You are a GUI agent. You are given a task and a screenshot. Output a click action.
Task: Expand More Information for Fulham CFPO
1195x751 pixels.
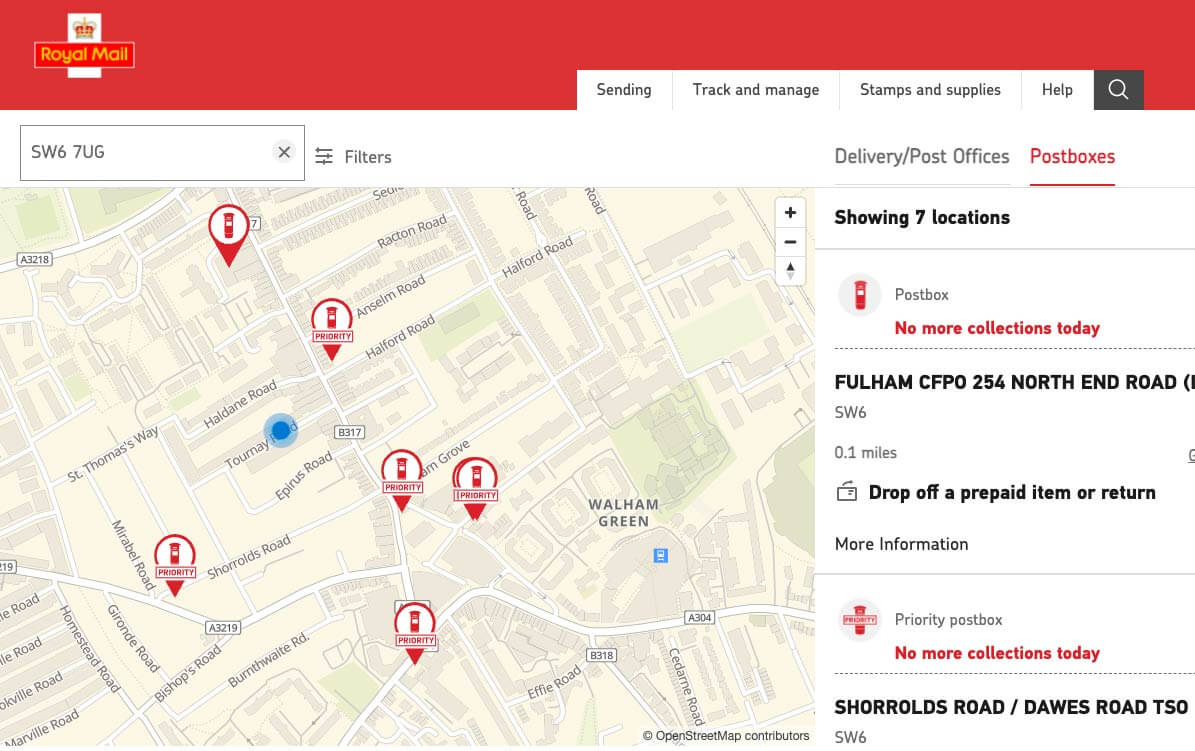click(x=901, y=544)
